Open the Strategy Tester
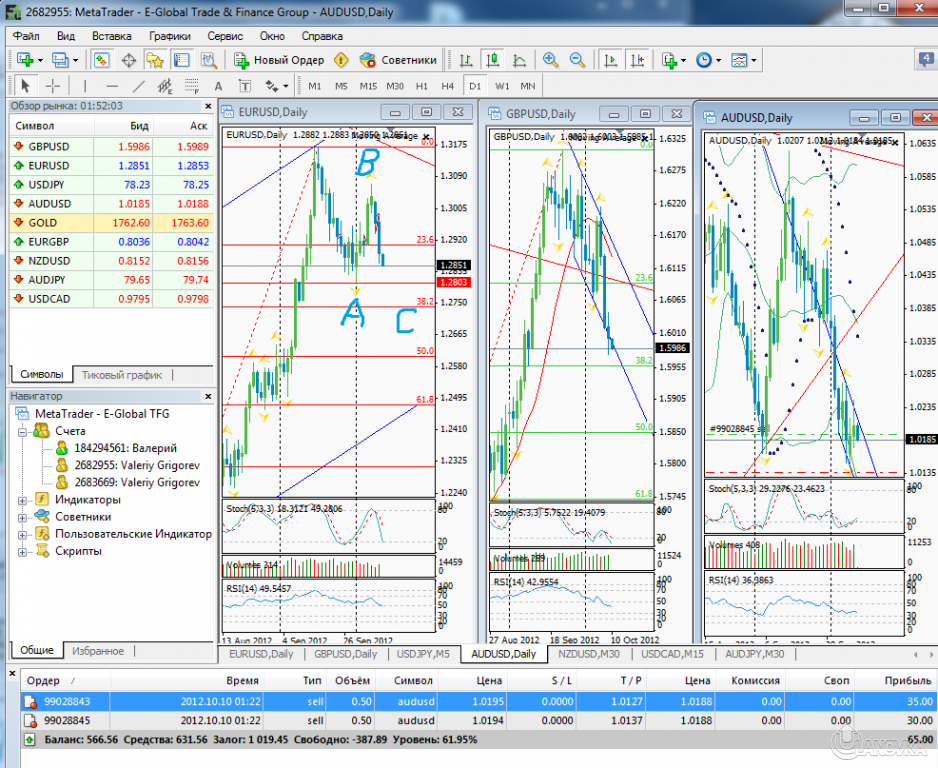 tap(205, 59)
